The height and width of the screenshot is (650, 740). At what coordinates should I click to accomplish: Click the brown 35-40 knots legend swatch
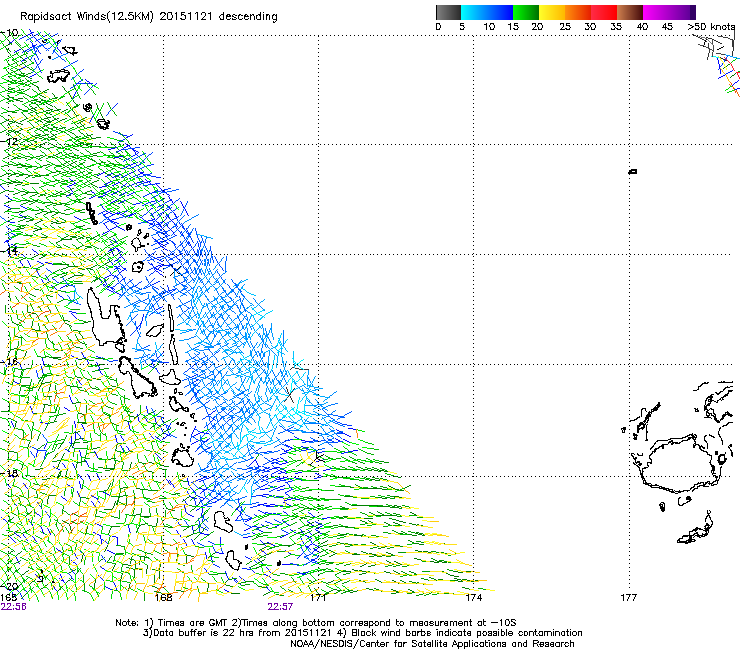tap(630, 12)
